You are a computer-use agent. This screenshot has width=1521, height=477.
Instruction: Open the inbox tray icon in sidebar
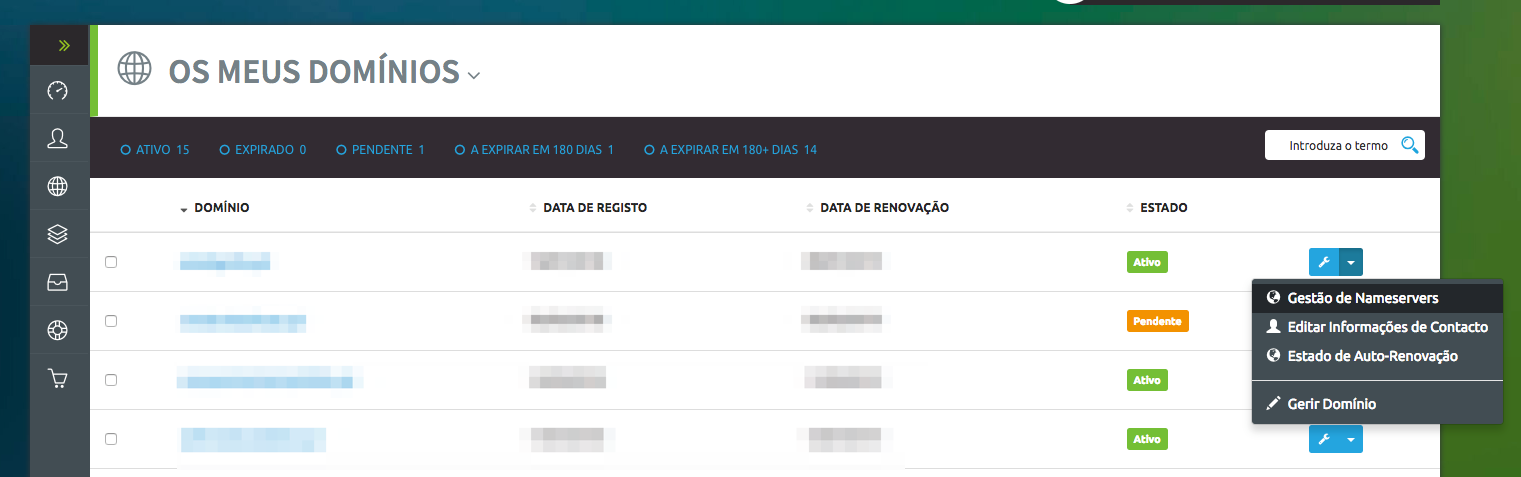tap(58, 283)
